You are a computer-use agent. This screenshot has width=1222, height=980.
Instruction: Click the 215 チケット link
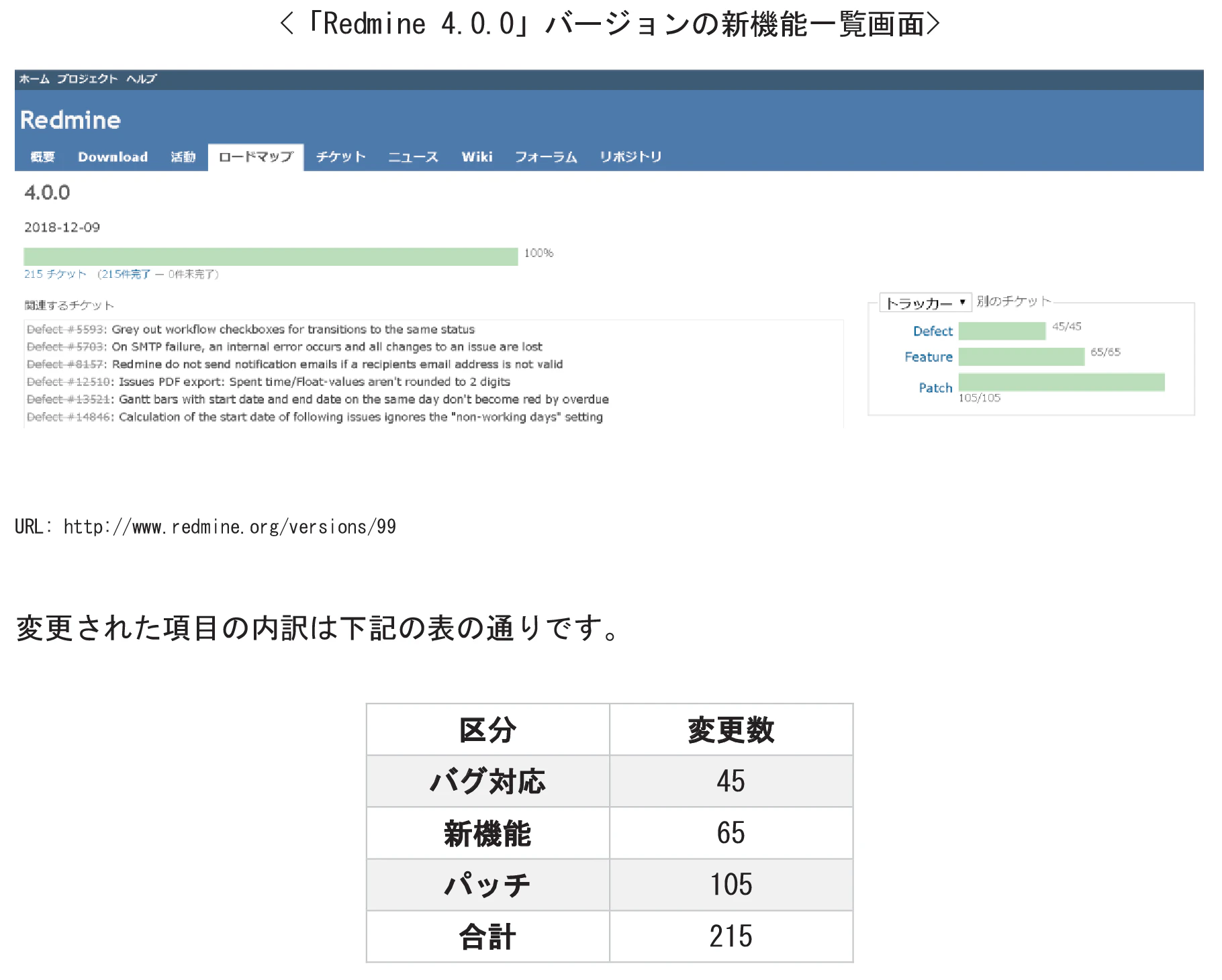pos(55,274)
